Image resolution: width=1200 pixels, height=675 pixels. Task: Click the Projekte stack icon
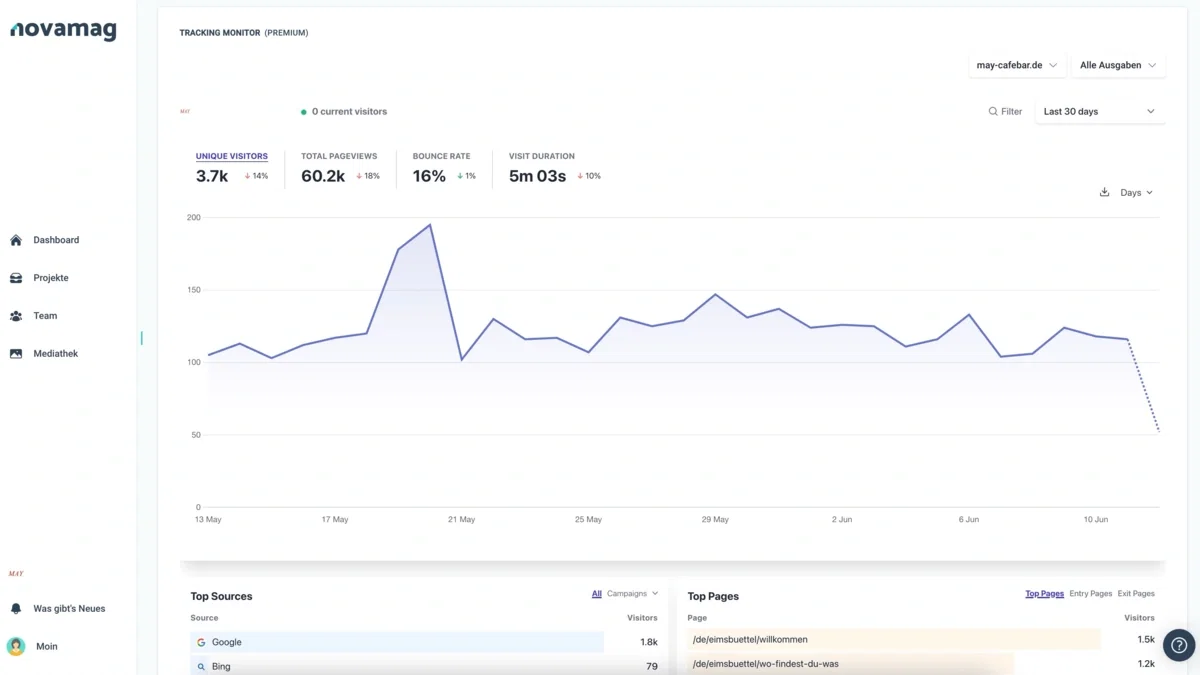(x=16, y=278)
